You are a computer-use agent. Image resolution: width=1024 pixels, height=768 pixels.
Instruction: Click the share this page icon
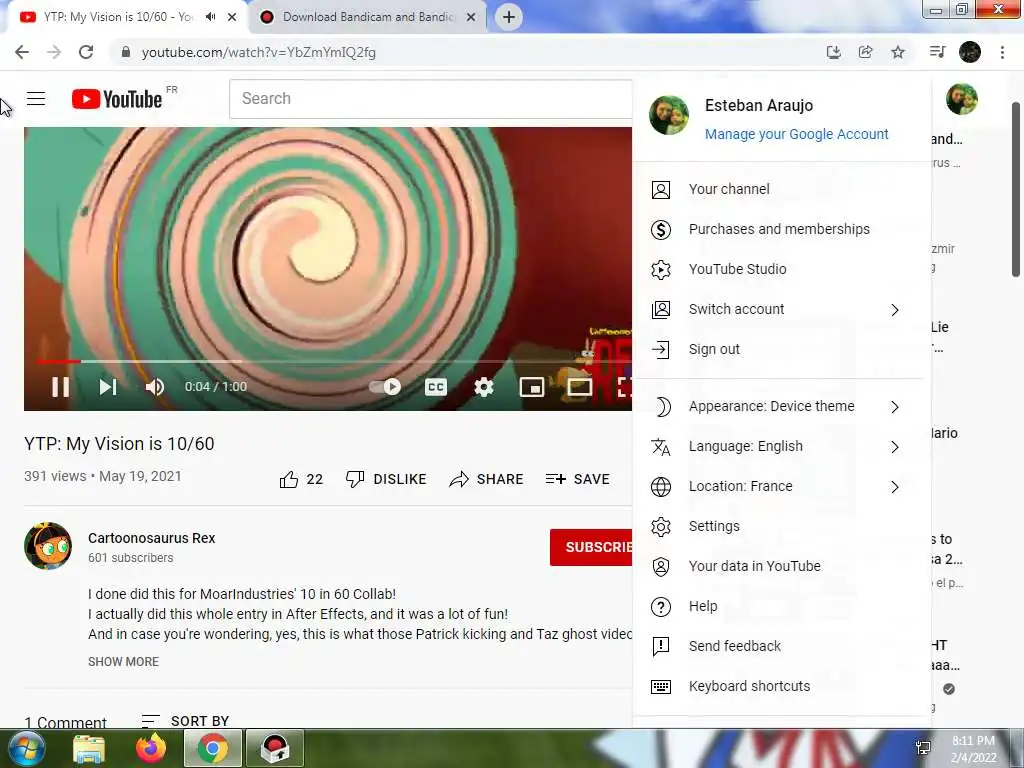coord(865,52)
